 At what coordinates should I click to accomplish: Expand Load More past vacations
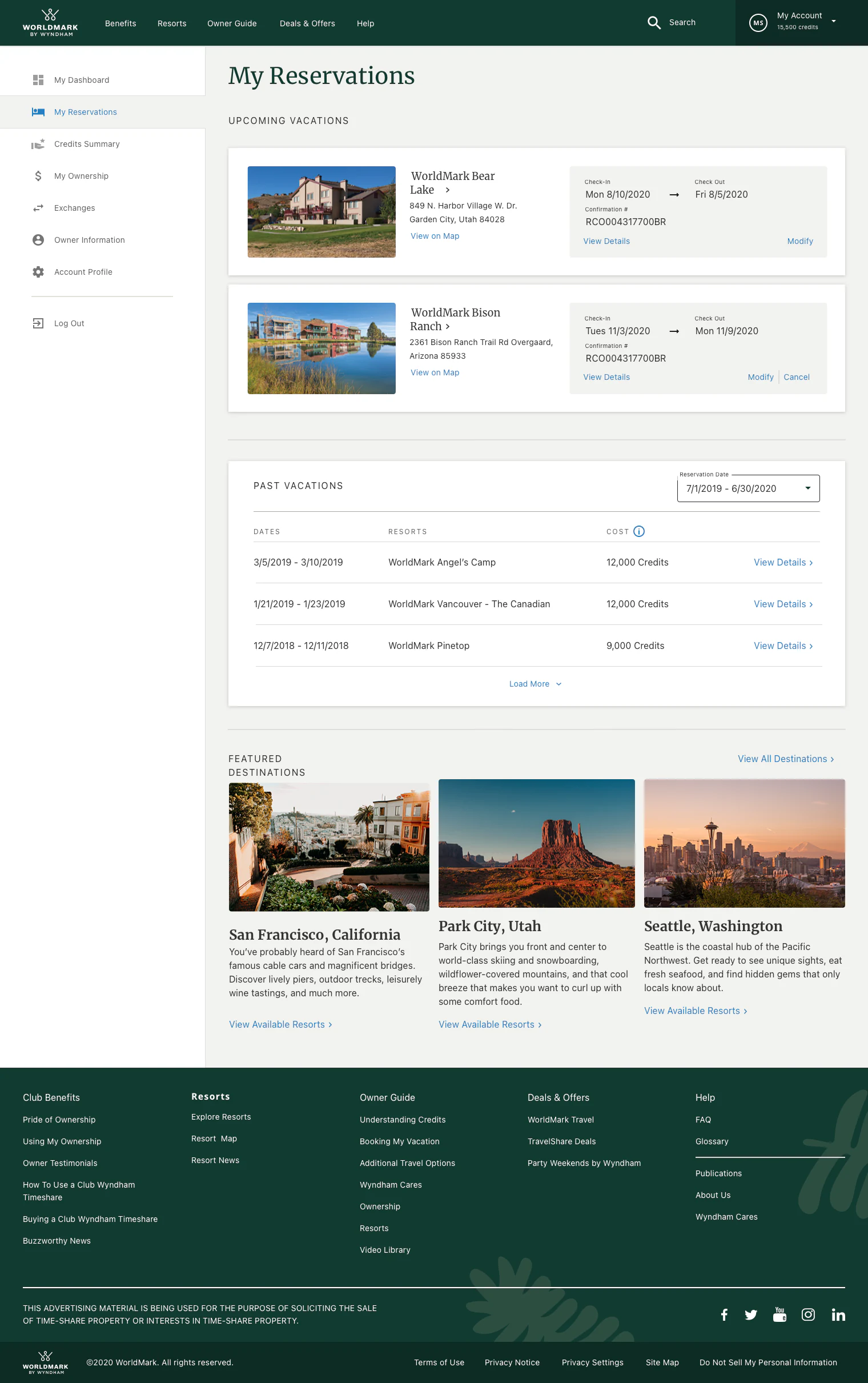[x=535, y=684]
